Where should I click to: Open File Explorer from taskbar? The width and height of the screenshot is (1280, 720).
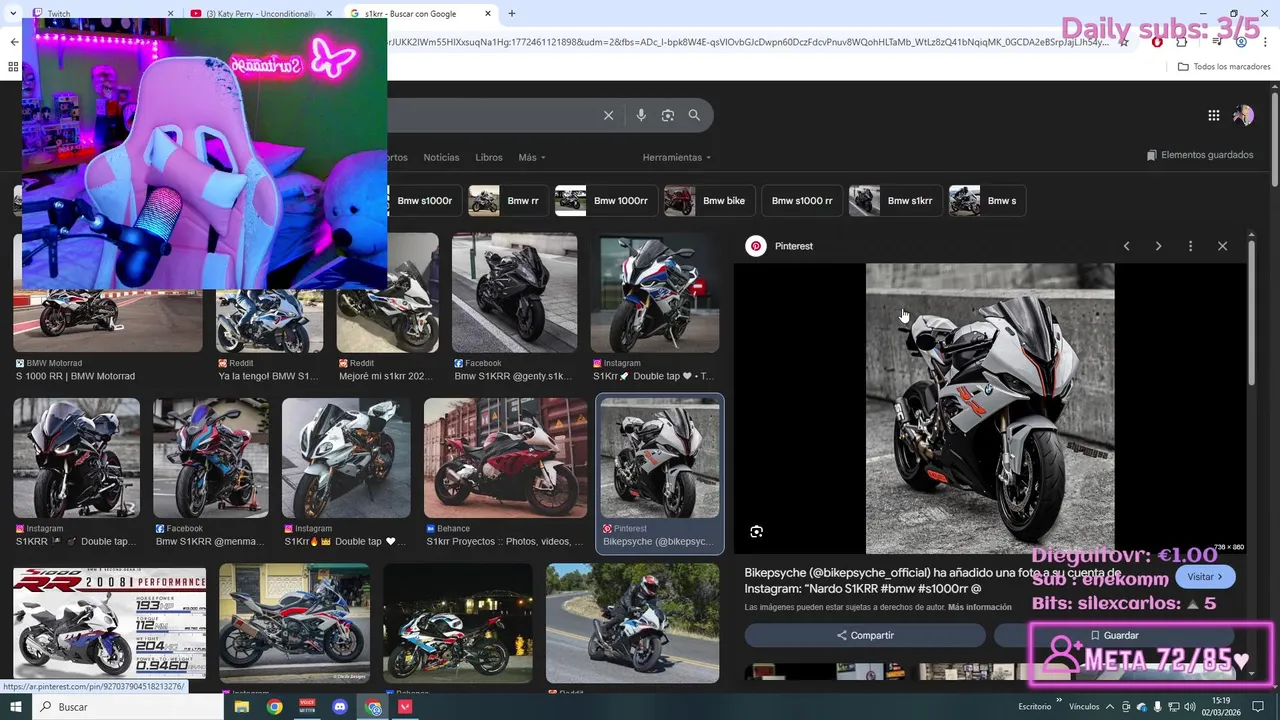click(242, 706)
